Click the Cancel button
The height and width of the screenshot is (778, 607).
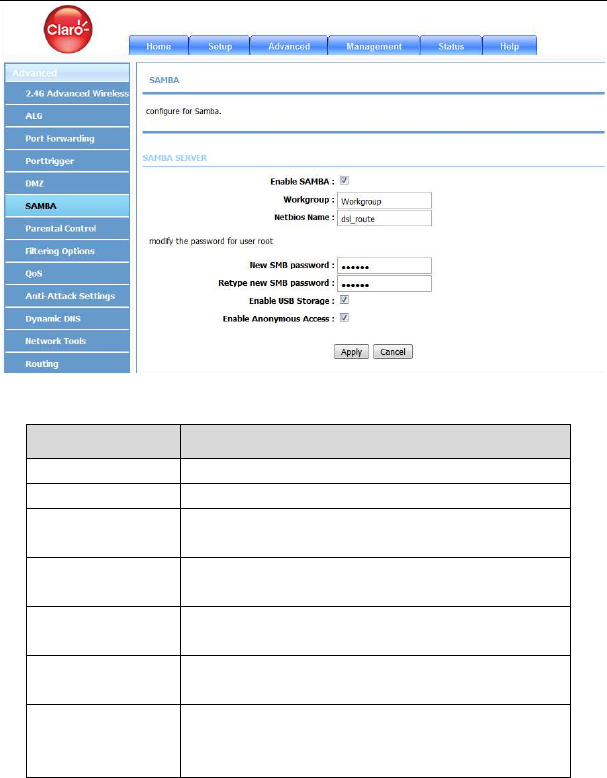[393, 352]
